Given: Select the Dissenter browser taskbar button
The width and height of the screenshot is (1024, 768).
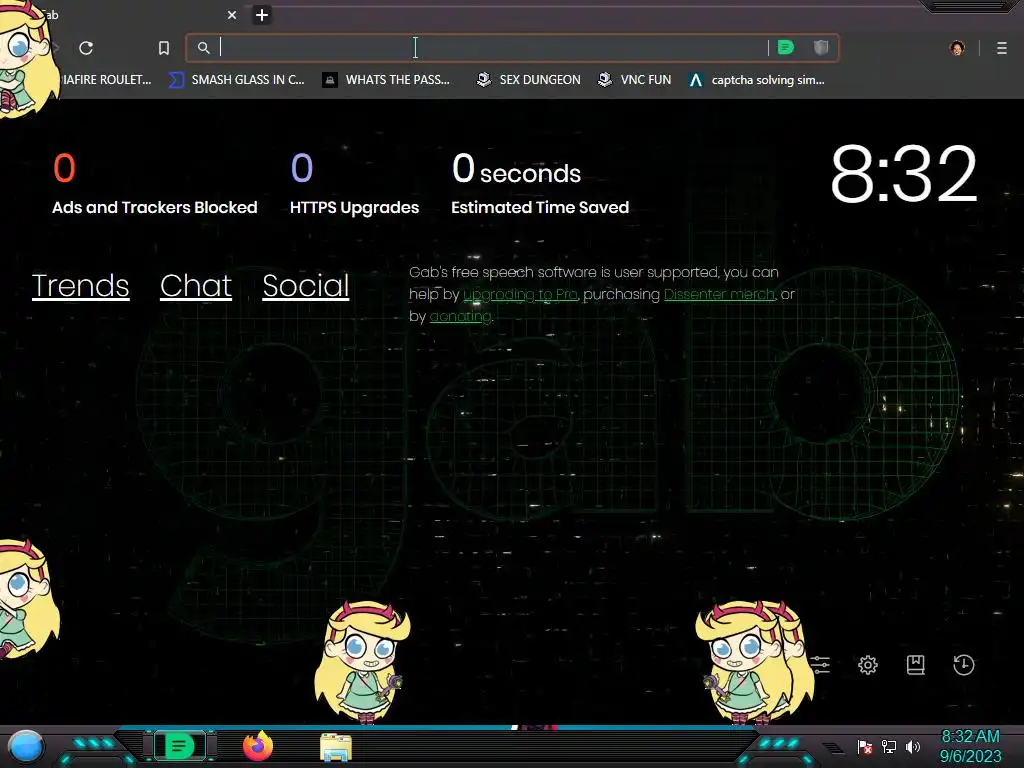Looking at the screenshot, I should click(x=180, y=746).
